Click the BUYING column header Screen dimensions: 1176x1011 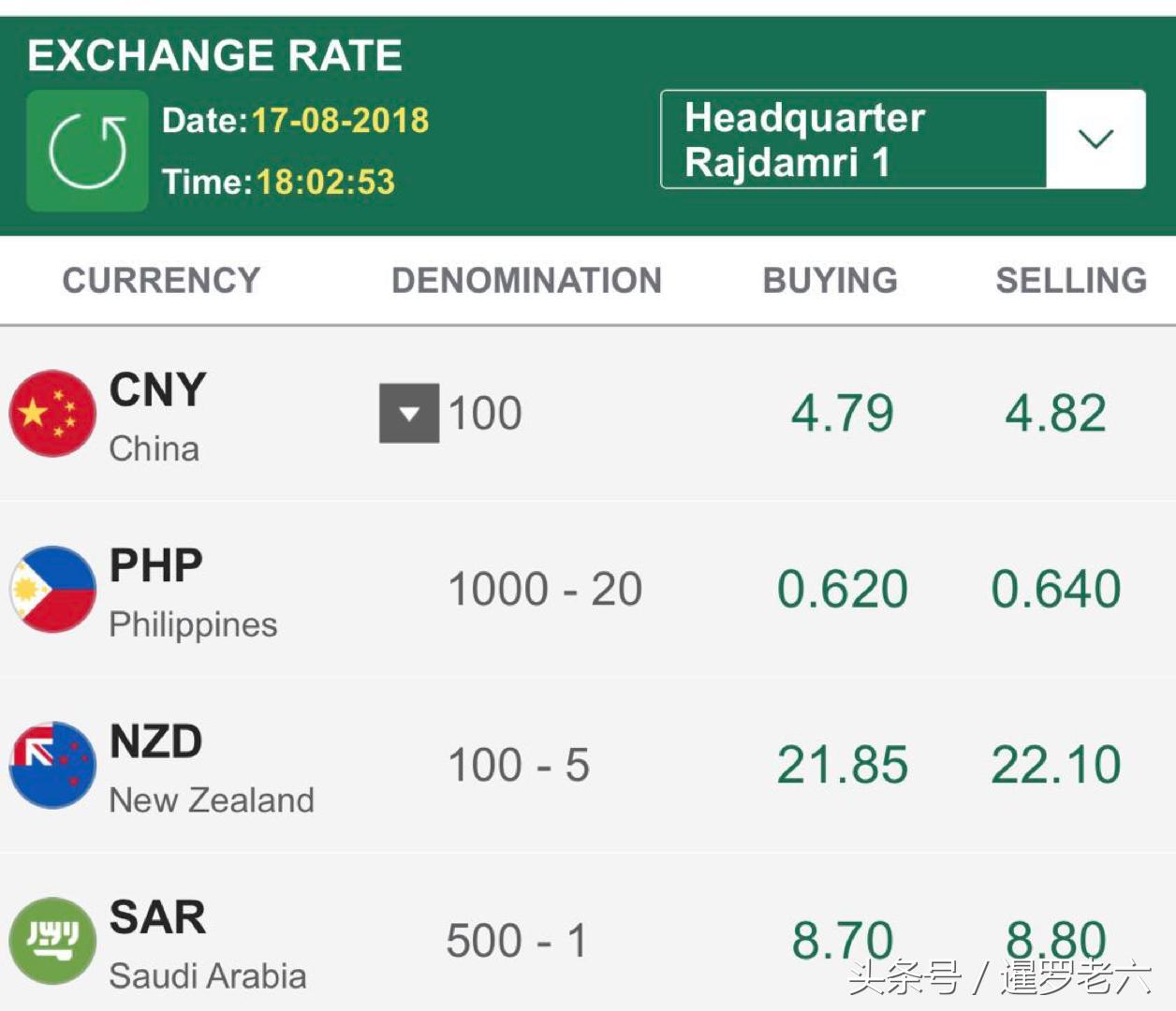click(x=830, y=280)
